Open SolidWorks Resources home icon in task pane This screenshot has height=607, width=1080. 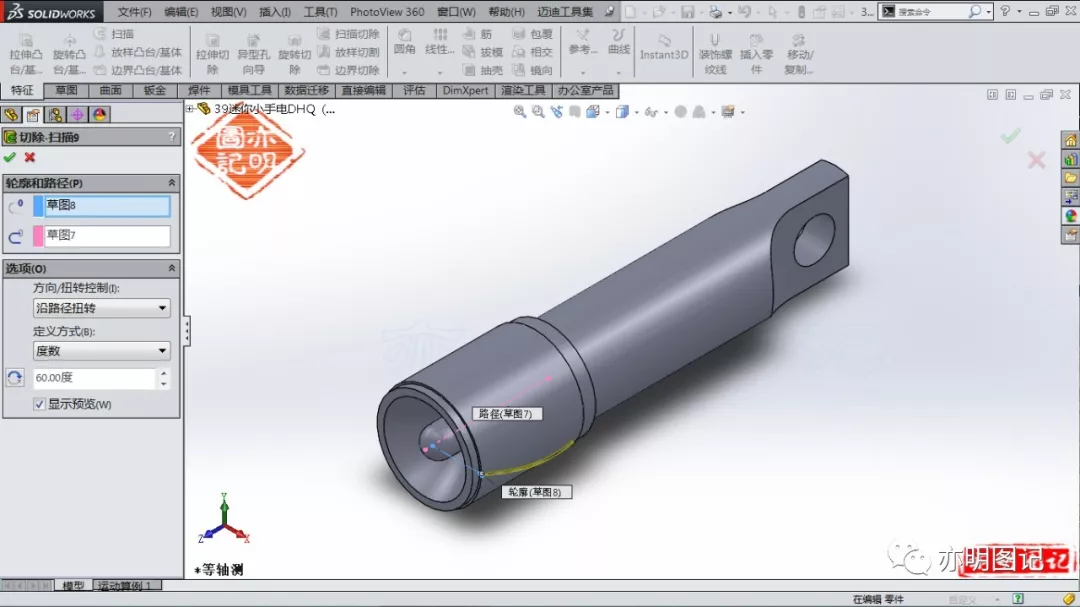pyautogui.click(x=1070, y=141)
